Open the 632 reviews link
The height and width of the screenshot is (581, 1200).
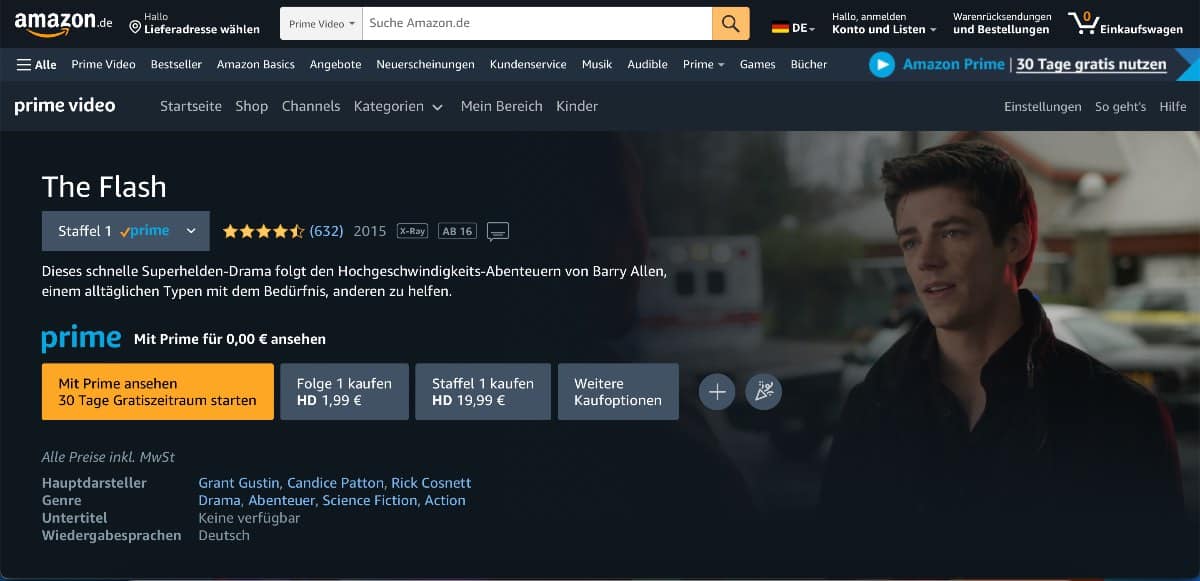click(326, 231)
